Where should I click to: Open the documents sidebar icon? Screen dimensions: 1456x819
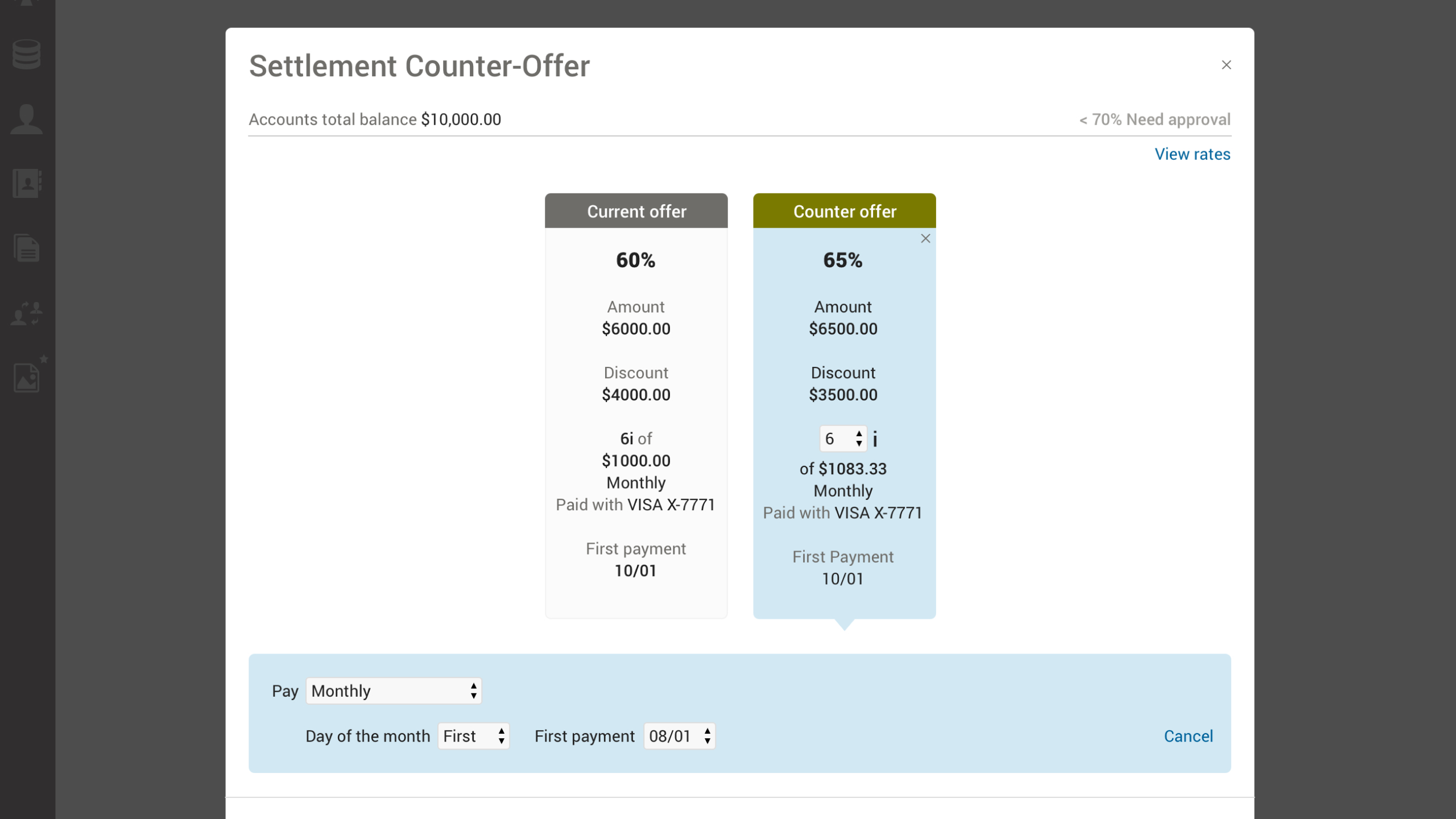click(x=26, y=248)
